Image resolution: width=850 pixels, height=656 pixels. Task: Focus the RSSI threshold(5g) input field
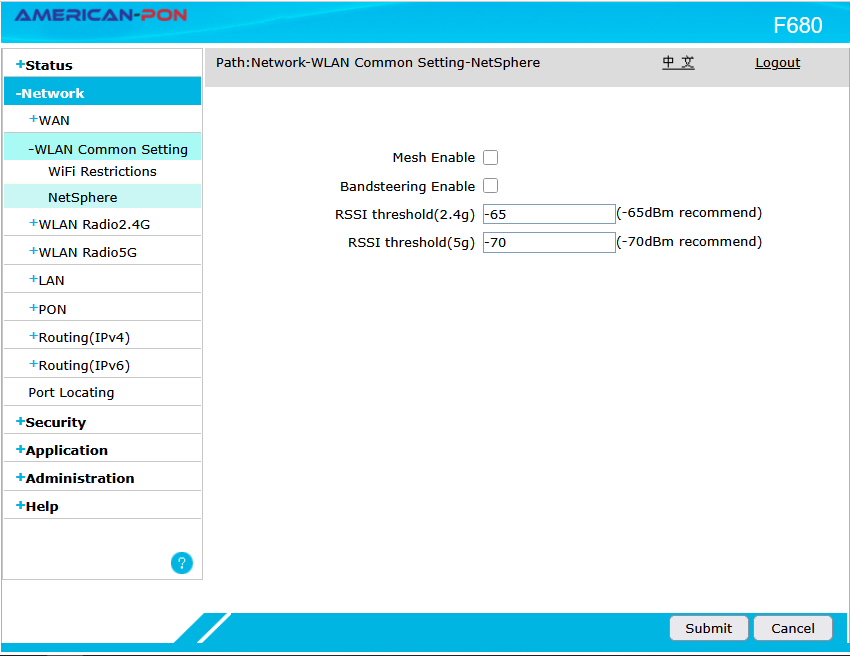548,242
